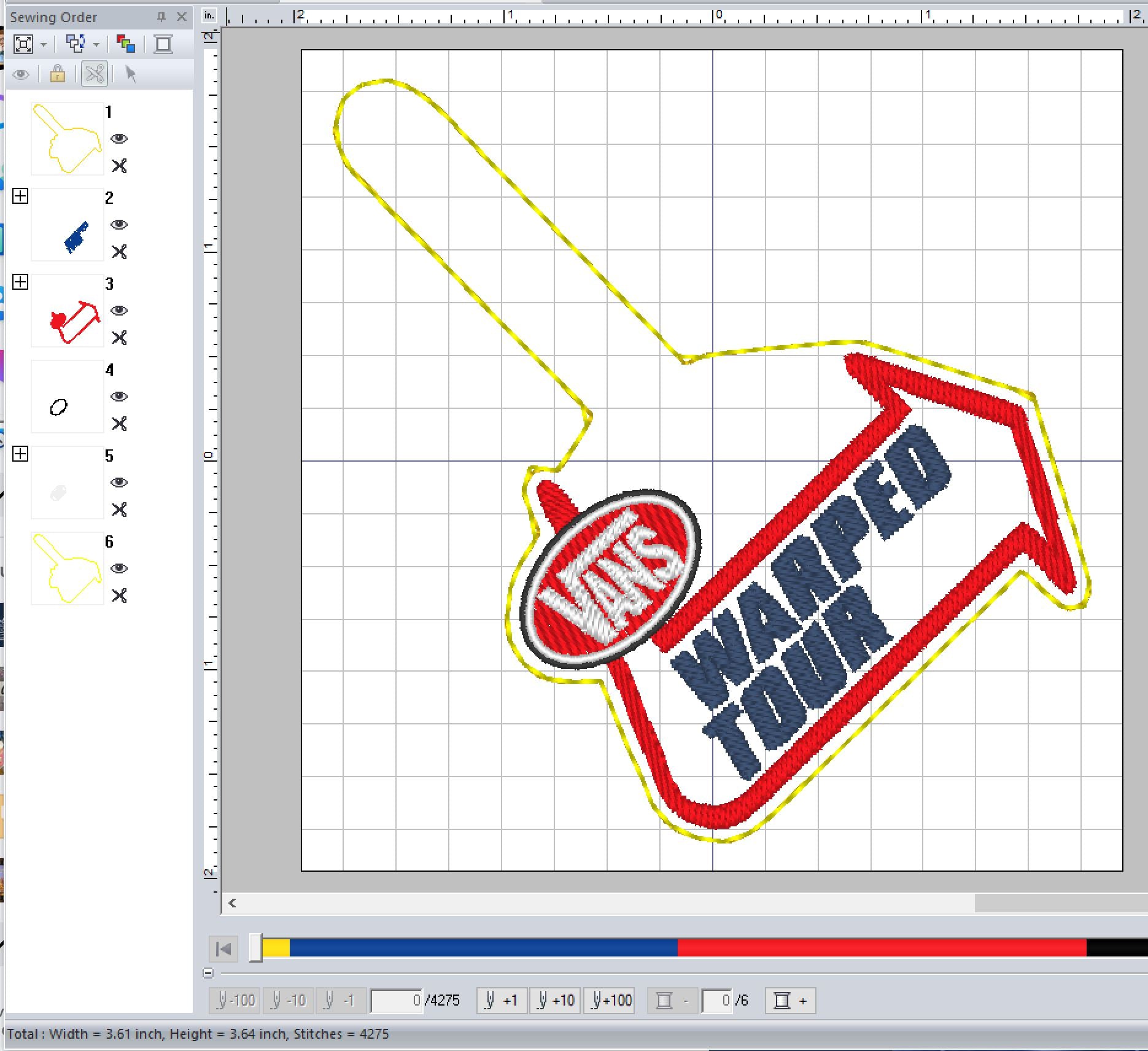Image resolution: width=1148 pixels, height=1051 pixels.
Task: Click the scissors trim icon on item 3
Action: click(119, 338)
